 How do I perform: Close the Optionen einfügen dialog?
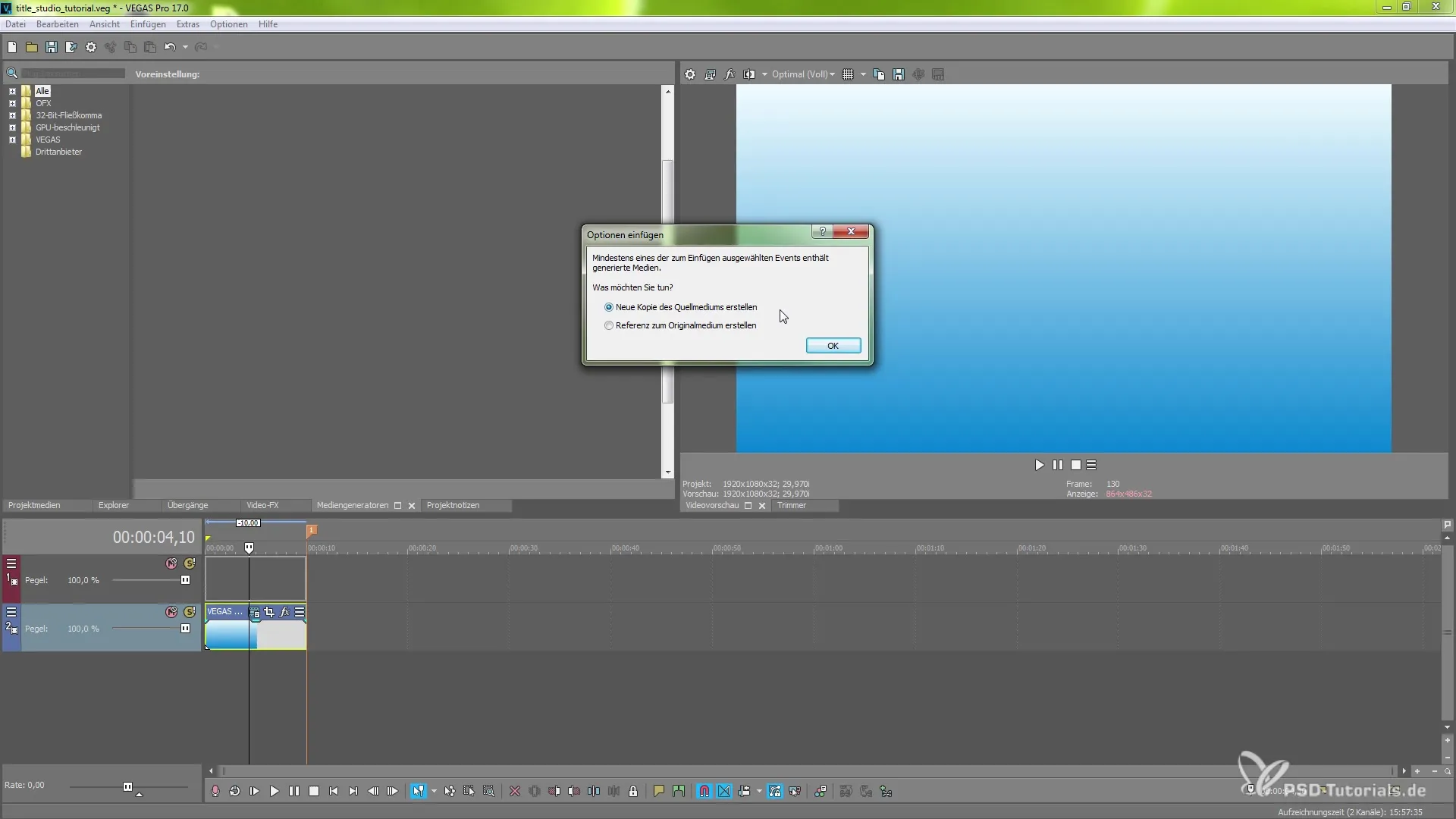[x=851, y=231]
